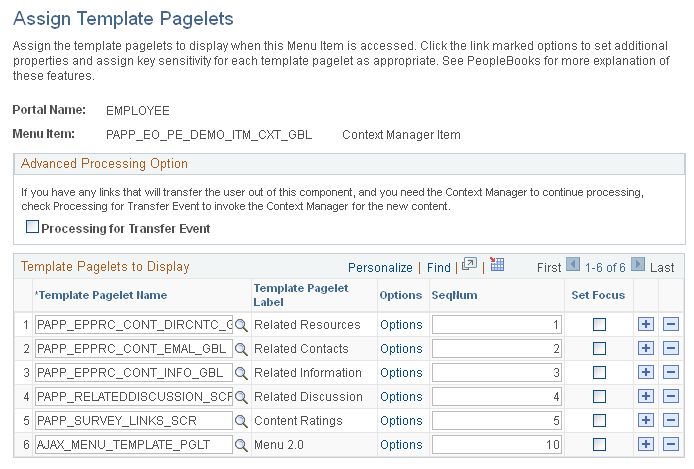Screen dimensions: 694x469
Task: Download grid to spreadsheet icon
Action: (497, 264)
